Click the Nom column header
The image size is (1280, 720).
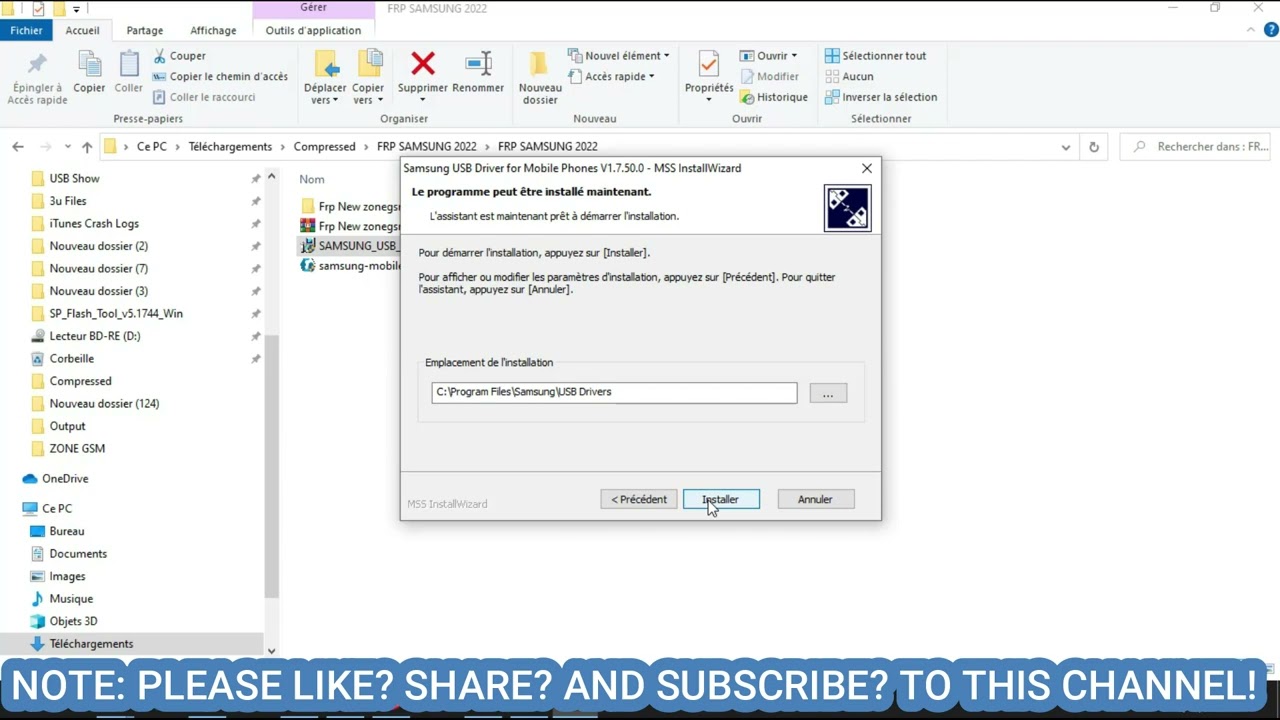coord(312,179)
